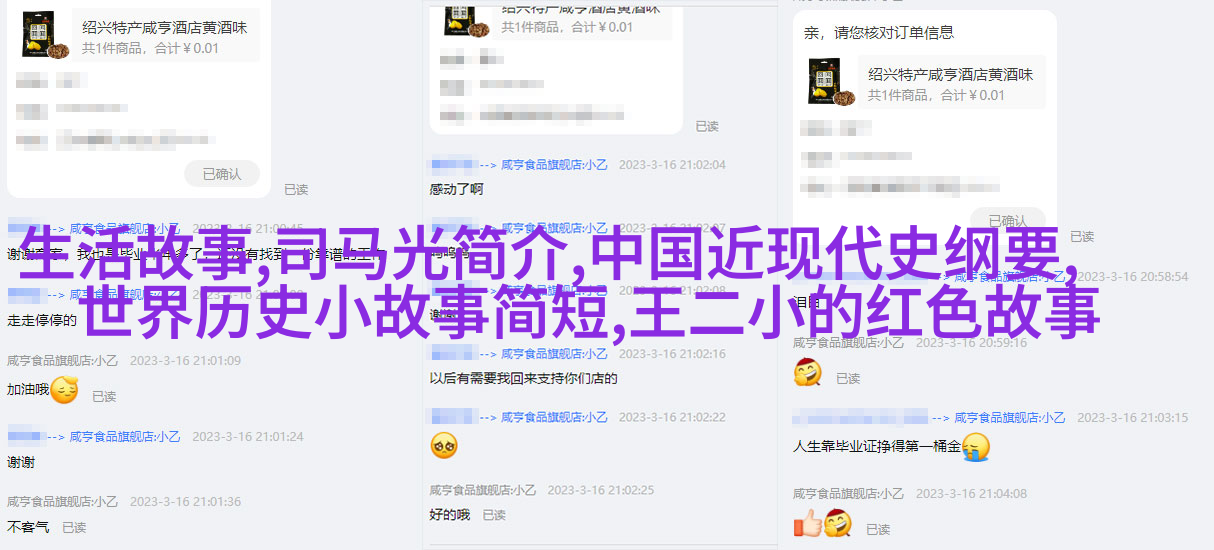Viewport: 1214px width, 550px height.
Task: Select the message 感动了啊
Action: 457,189
